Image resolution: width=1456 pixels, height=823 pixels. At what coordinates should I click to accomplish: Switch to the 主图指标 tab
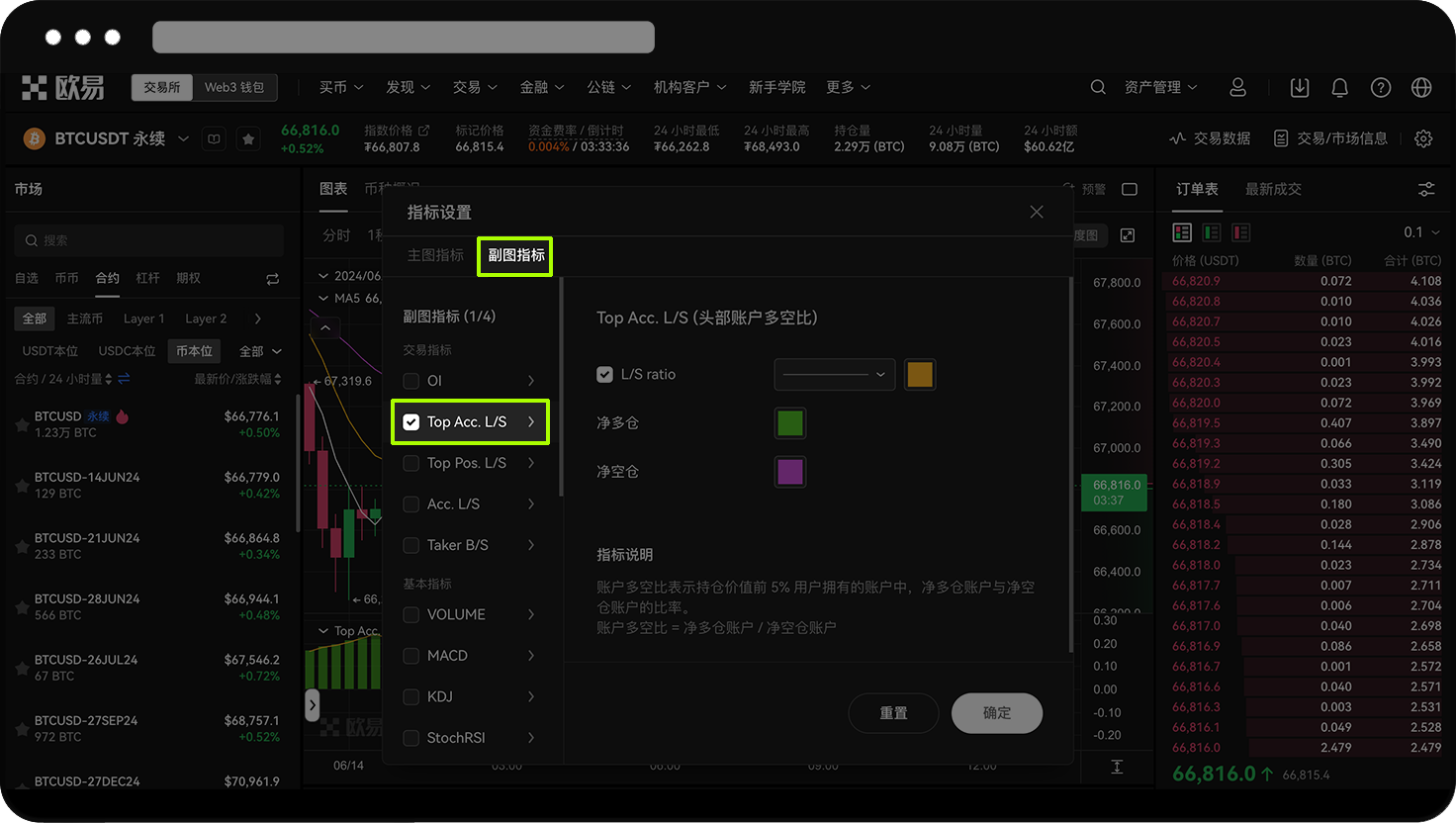435,254
